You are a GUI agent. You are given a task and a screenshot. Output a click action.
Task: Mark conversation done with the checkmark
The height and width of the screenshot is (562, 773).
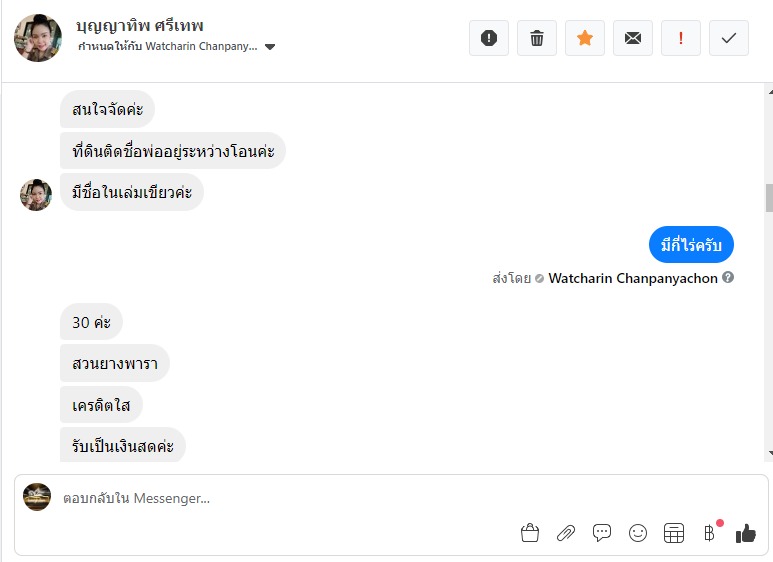click(729, 38)
